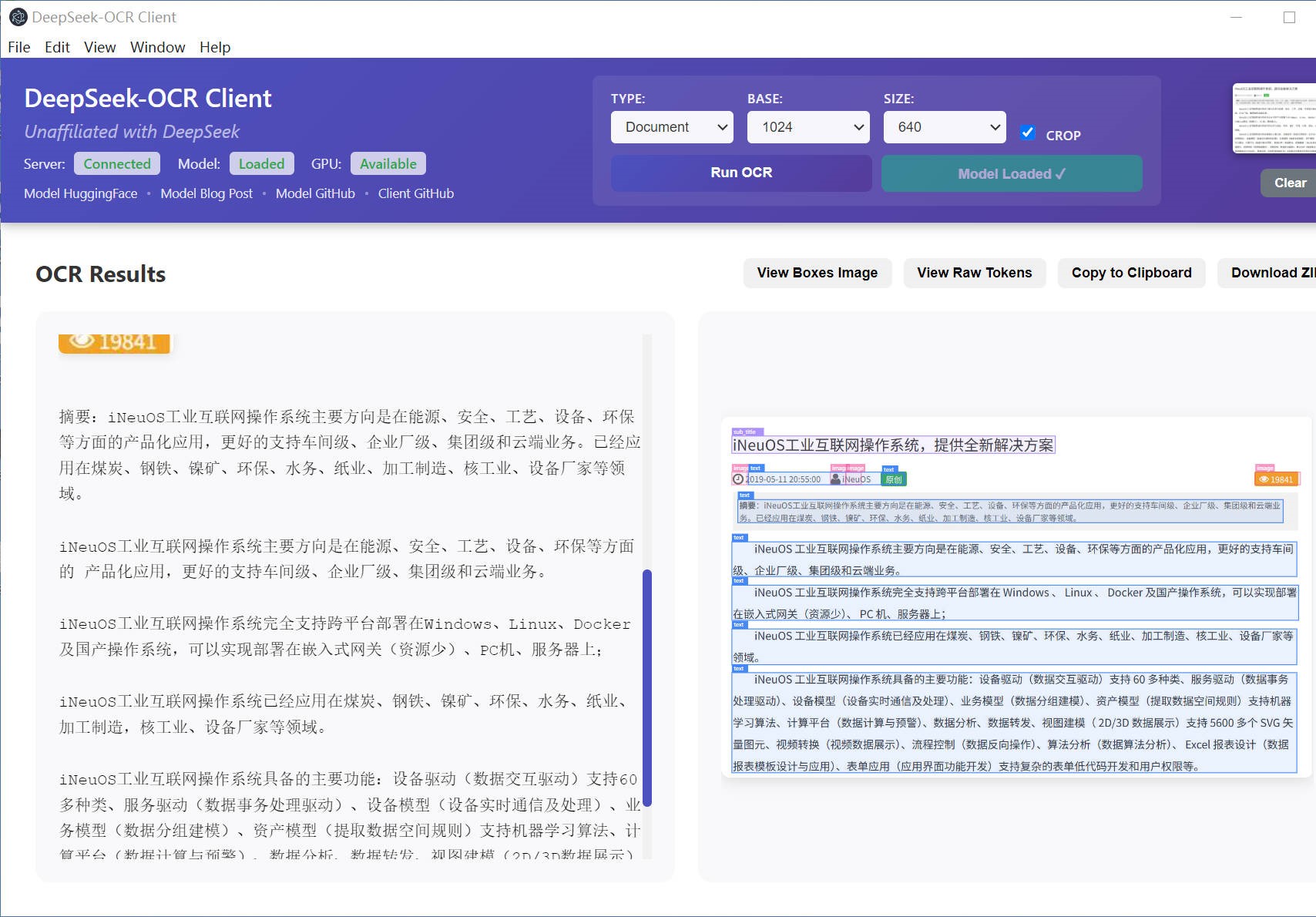Click the orange 19841 views badge in the annotated image
The image size is (1316, 917).
click(x=1277, y=479)
